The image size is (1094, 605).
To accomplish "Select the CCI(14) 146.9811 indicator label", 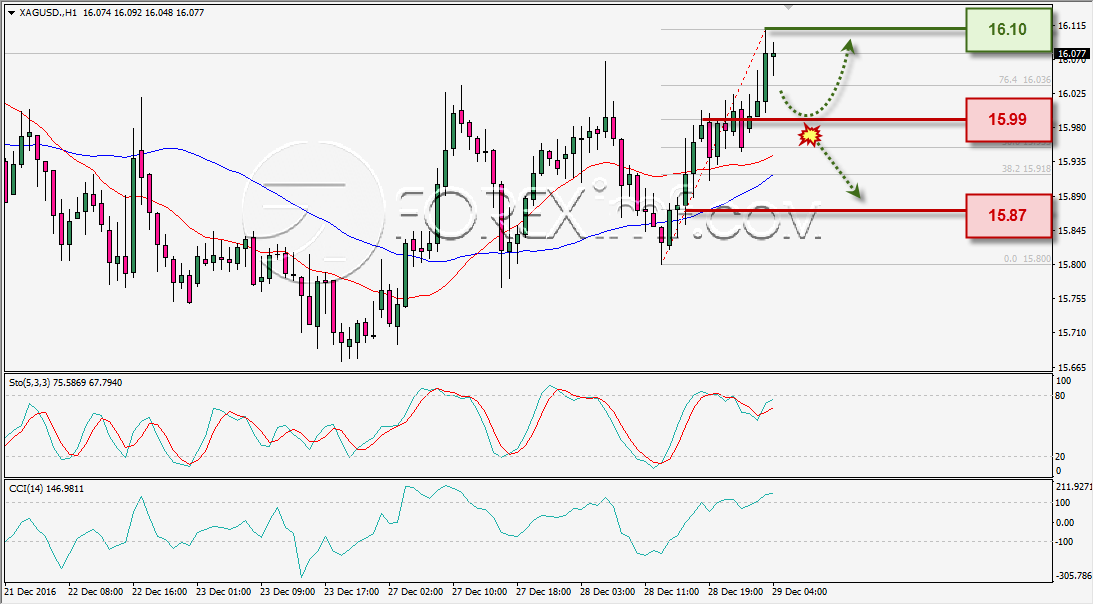I will click(46, 488).
